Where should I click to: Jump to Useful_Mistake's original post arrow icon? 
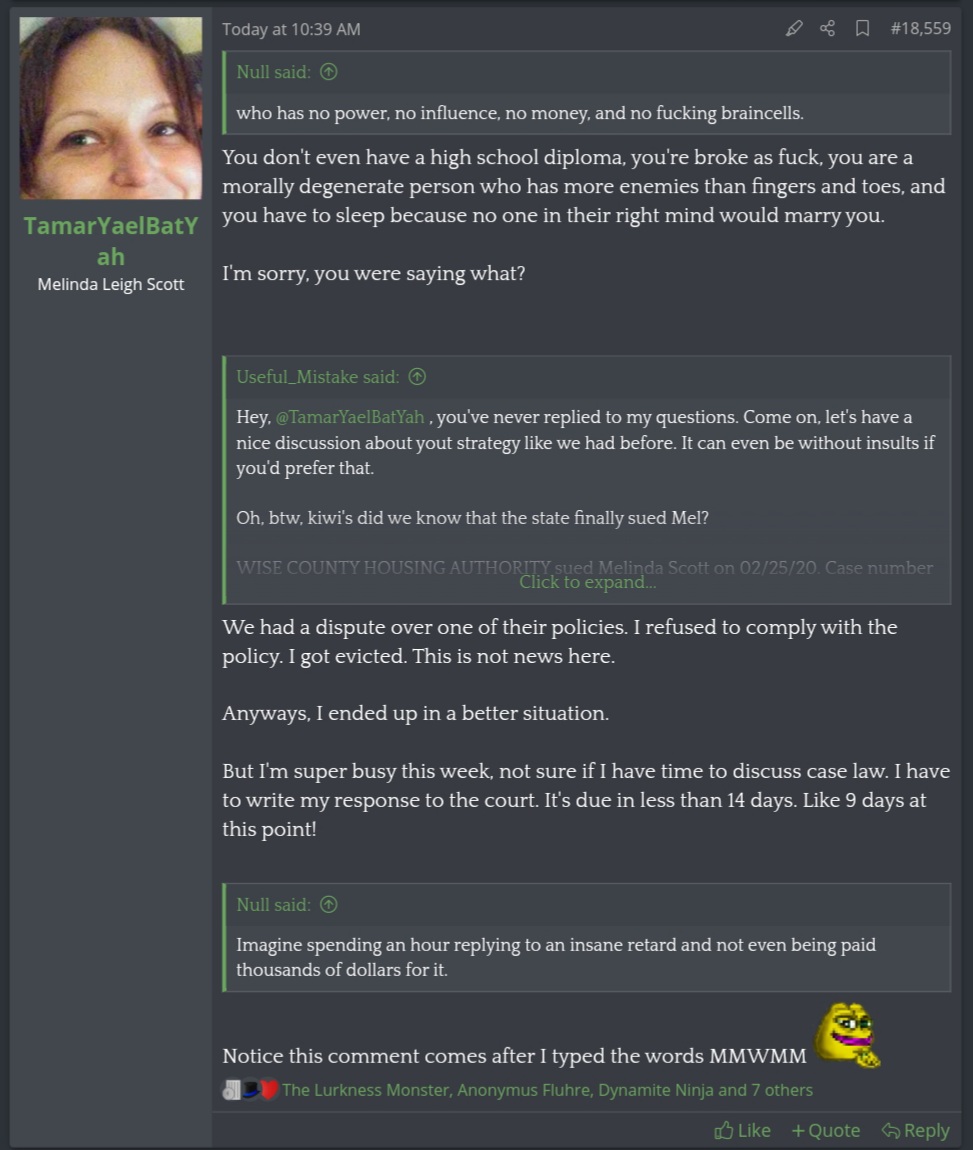pyautogui.click(x=417, y=377)
